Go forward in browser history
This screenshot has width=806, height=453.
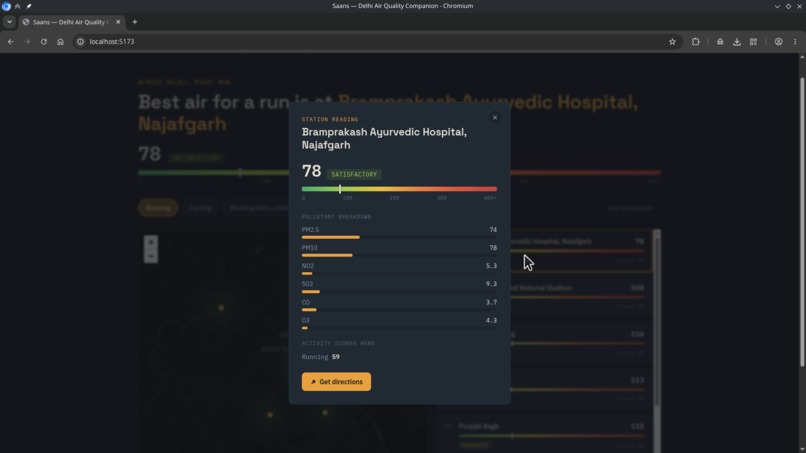coord(27,42)
